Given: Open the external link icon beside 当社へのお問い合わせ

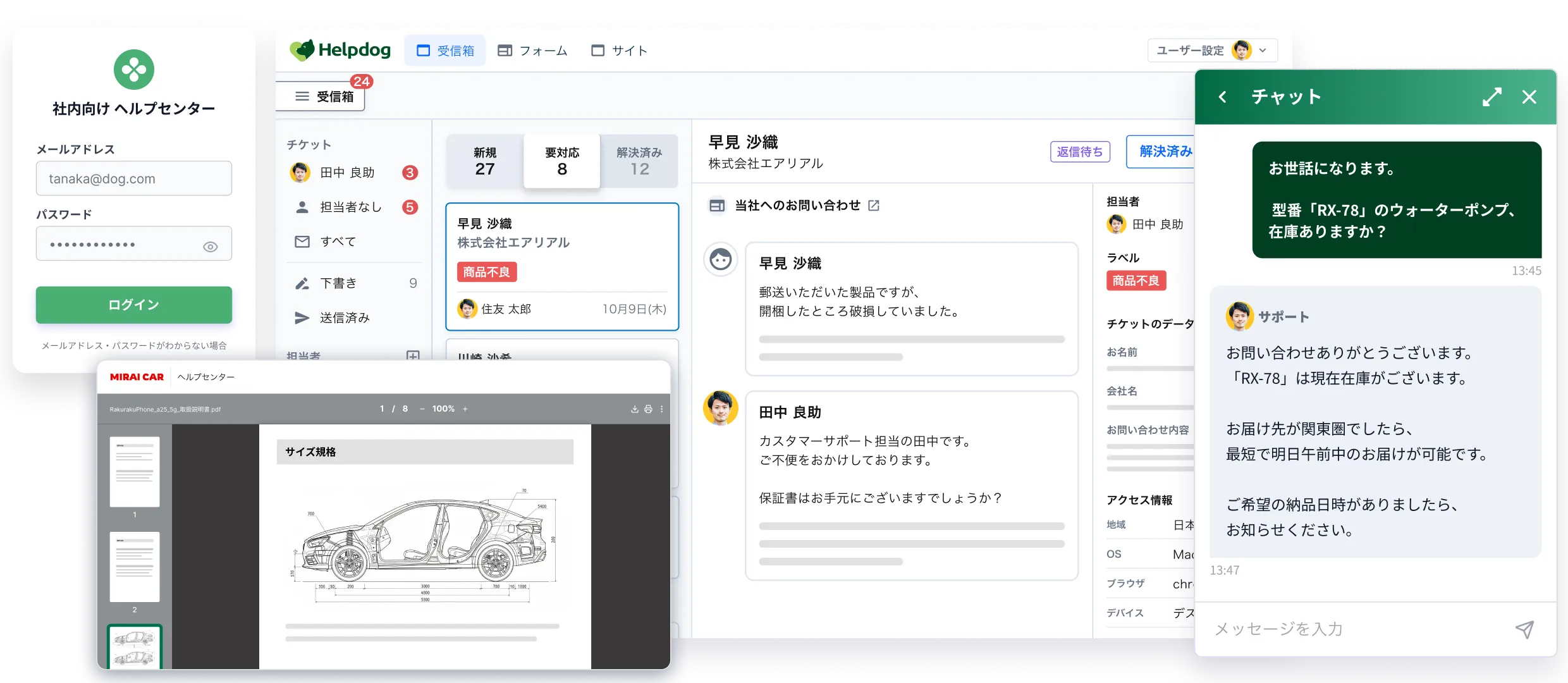Looking at the screenshot, I should click(x=874, y=206).
